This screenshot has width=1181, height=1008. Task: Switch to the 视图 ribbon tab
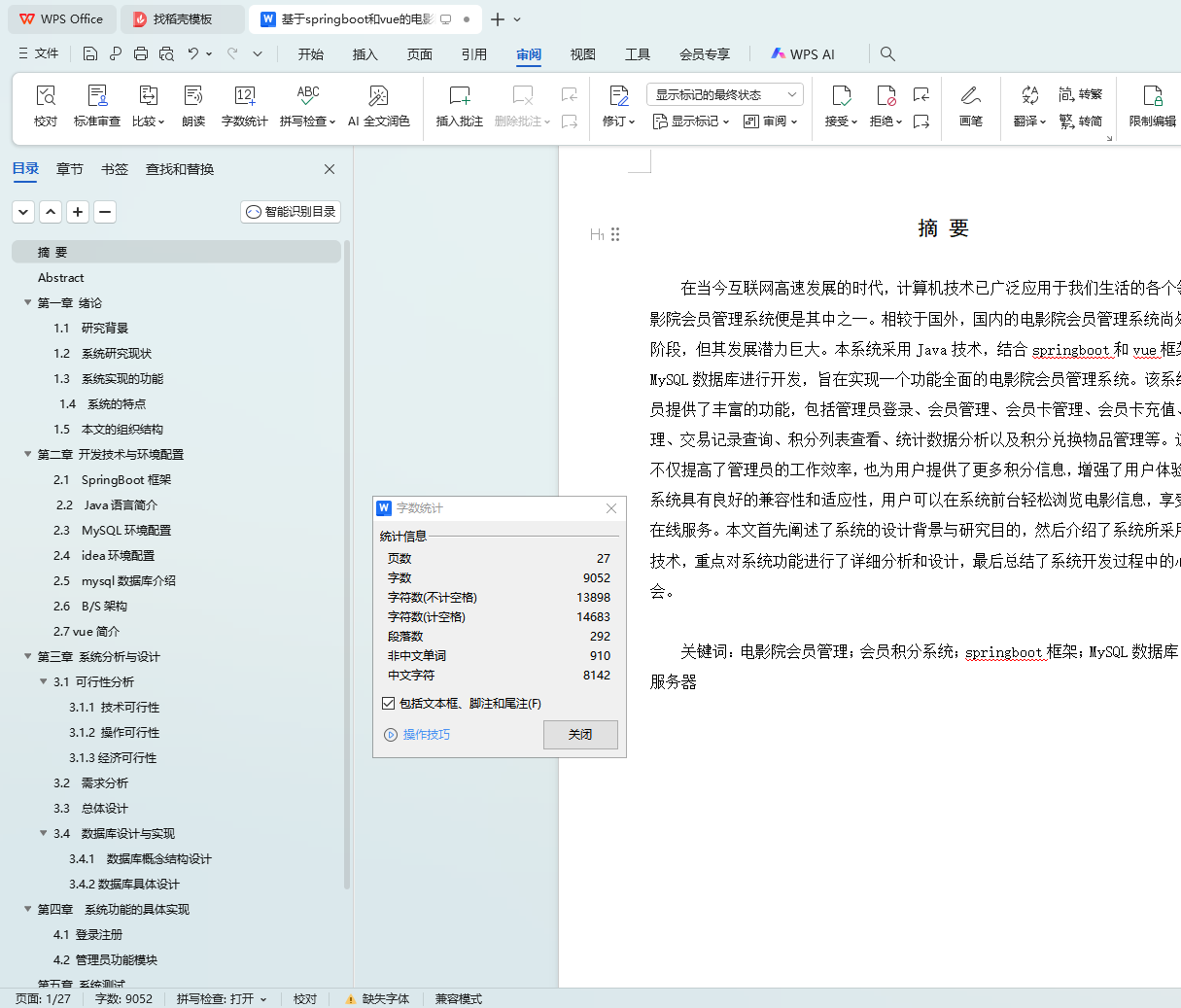[x=582, y=54]
